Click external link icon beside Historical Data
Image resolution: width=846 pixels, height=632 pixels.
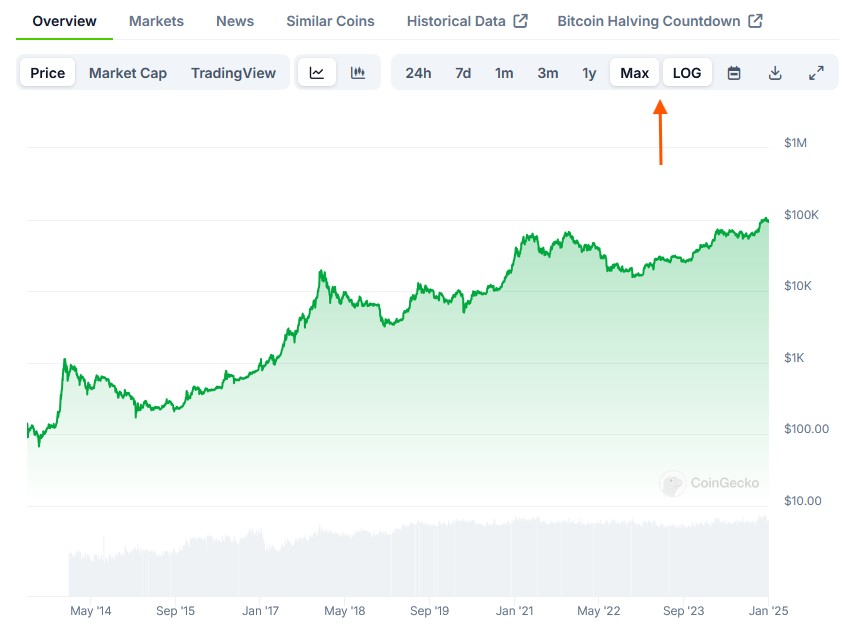(x=520, y=21)
